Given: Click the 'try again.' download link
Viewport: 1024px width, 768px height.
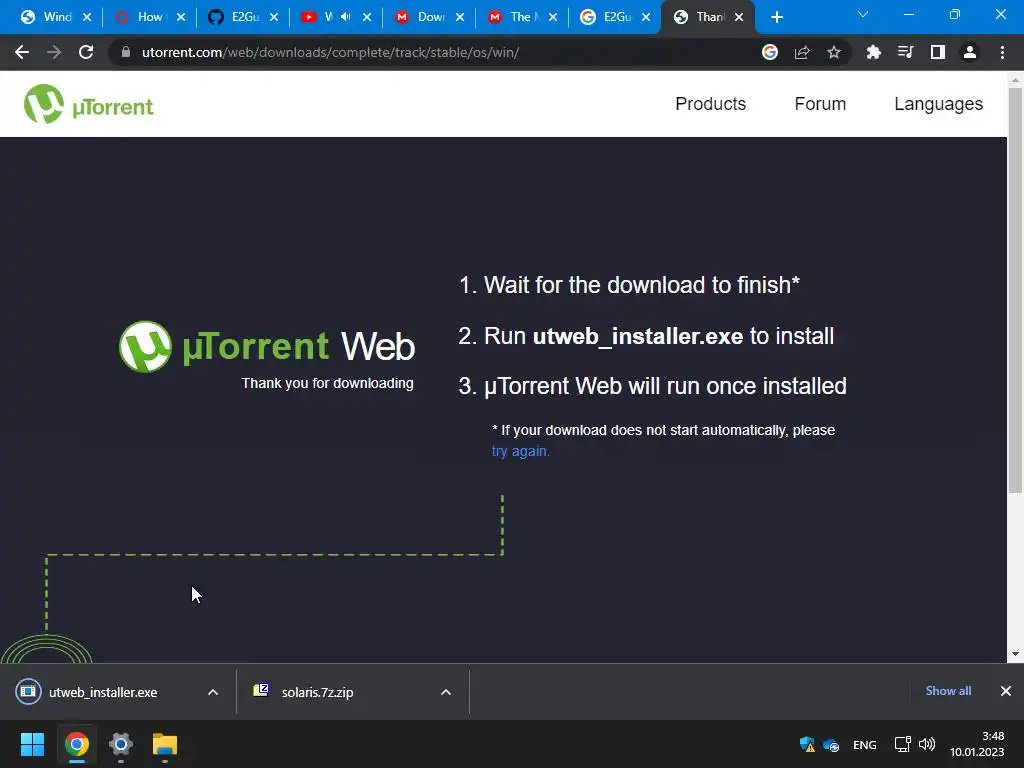Looking at the screenshot, I should [x=520, y=451].
